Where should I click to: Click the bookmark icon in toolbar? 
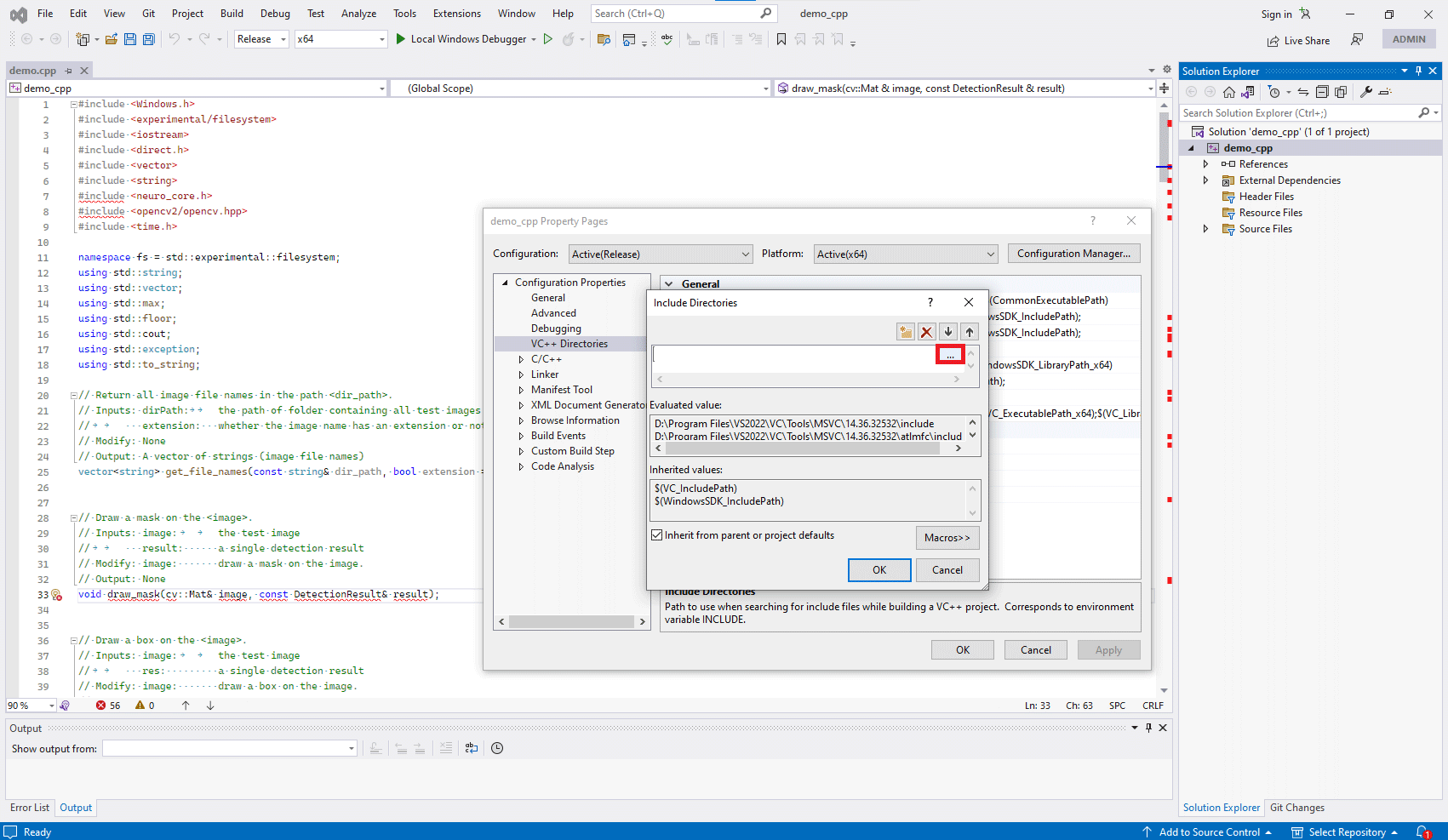coord(781,39)
